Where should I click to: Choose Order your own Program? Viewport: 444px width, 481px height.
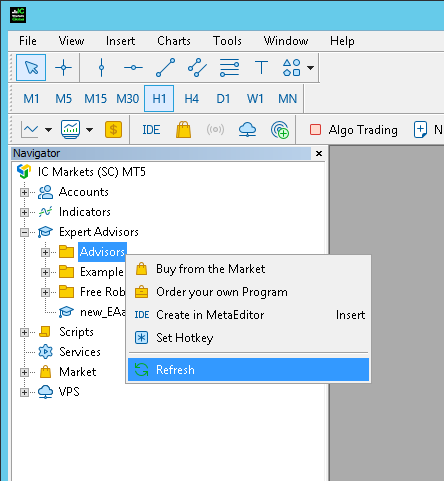(x=248, y=292)
